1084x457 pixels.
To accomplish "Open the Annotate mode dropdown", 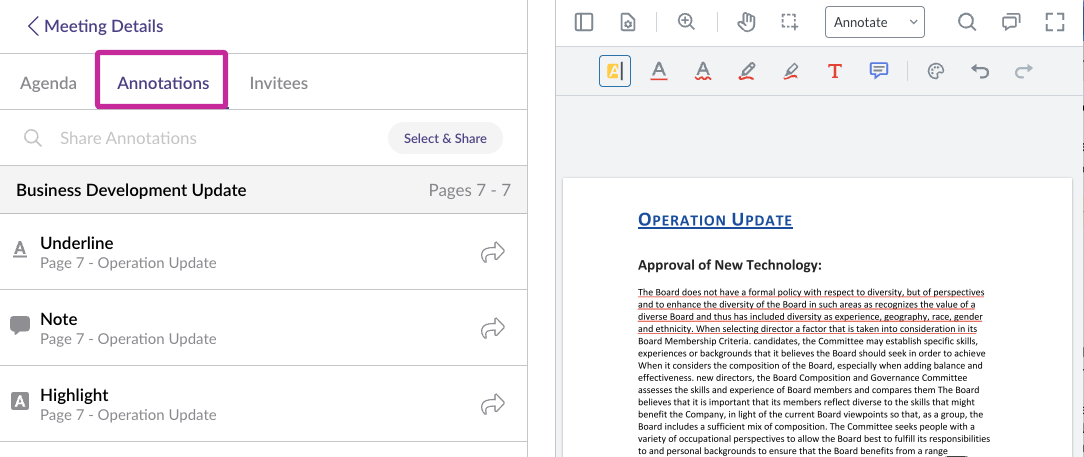I will 875,22.
